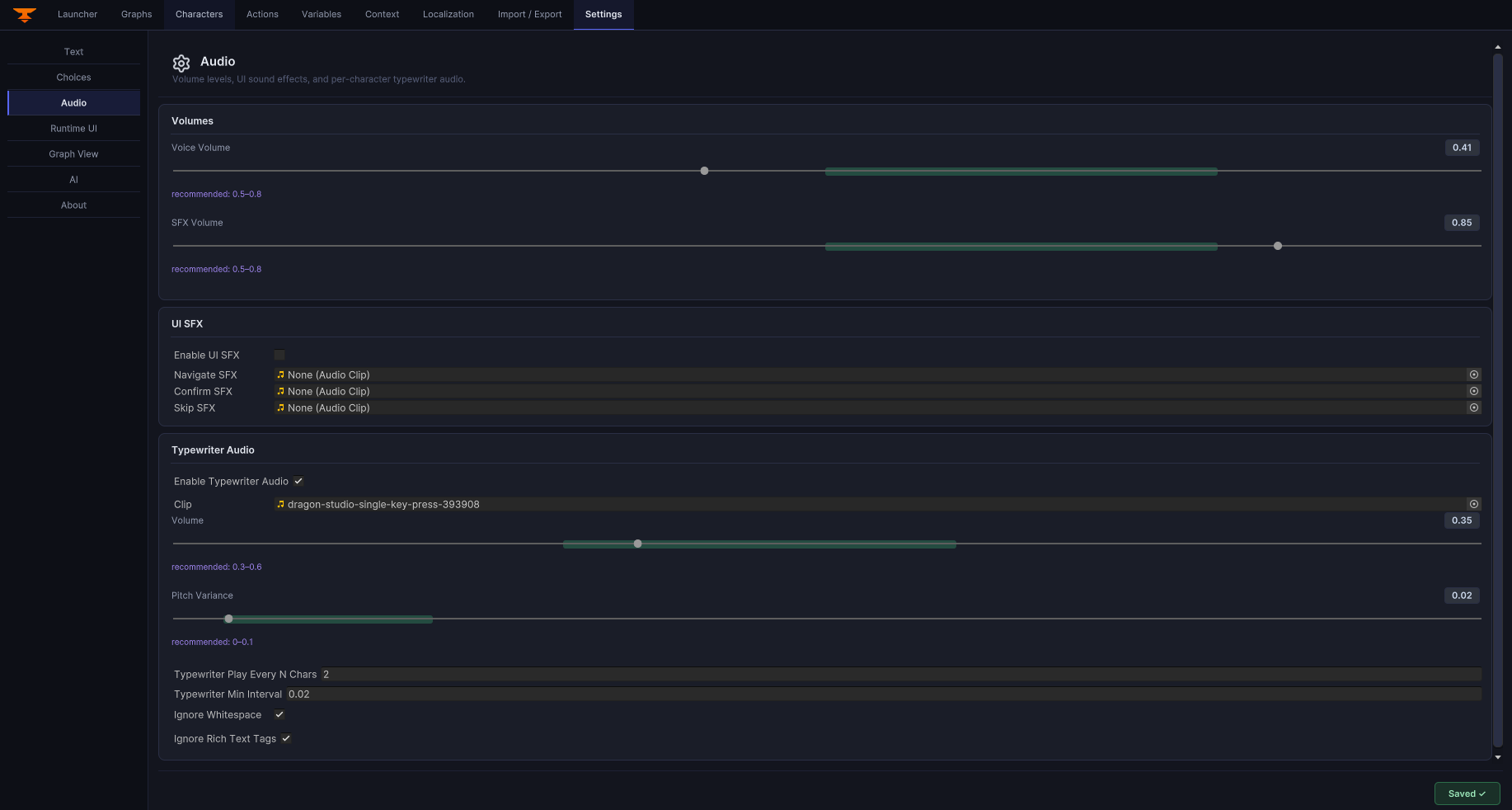The height and width of the screenshot is (810, 1512).
Task: Click 'recommended: 0.5–0.8' under SFX Volume
Action: (216, 270)
